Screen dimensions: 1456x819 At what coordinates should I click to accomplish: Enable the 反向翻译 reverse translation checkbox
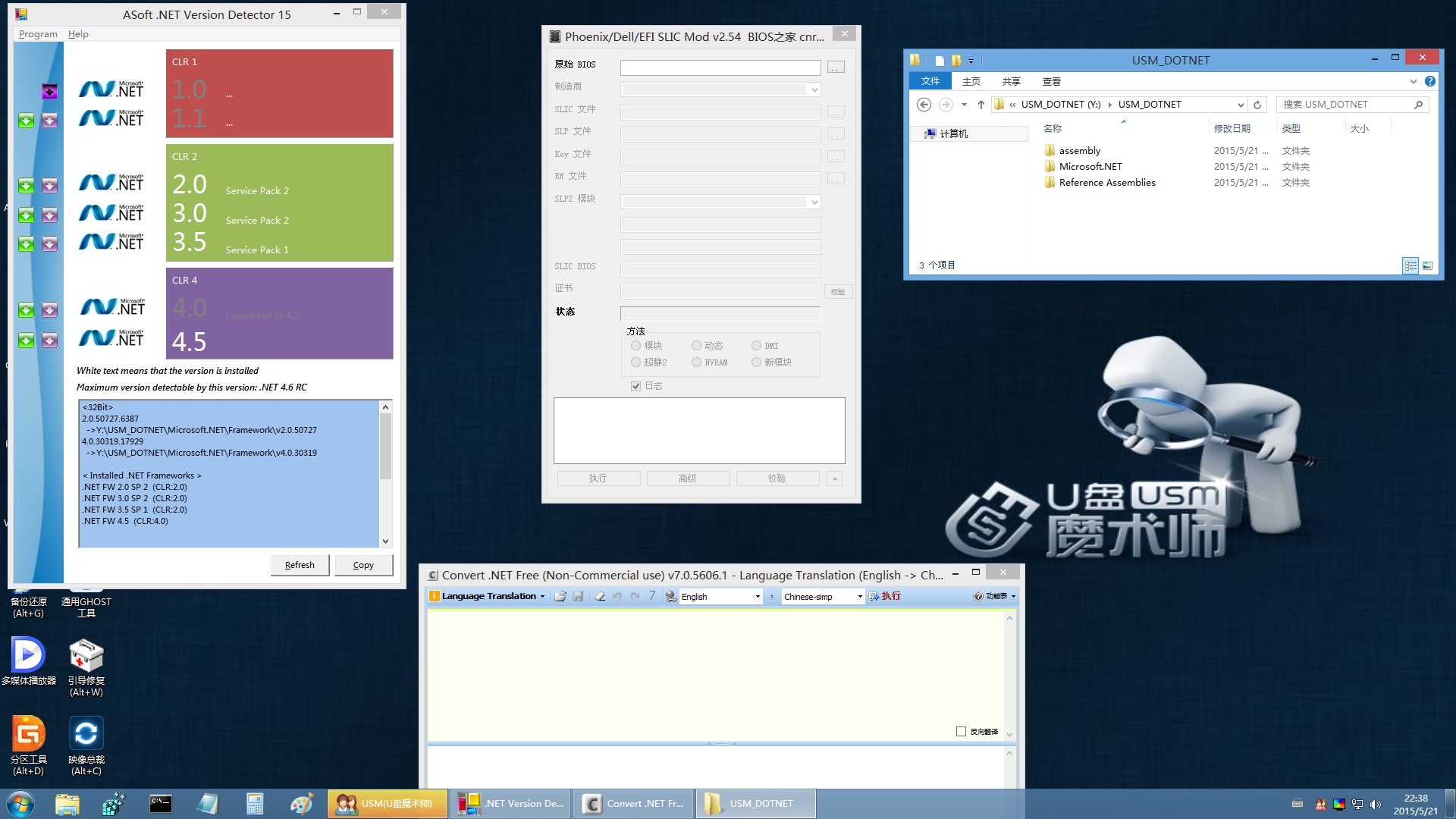click(961, 732)
